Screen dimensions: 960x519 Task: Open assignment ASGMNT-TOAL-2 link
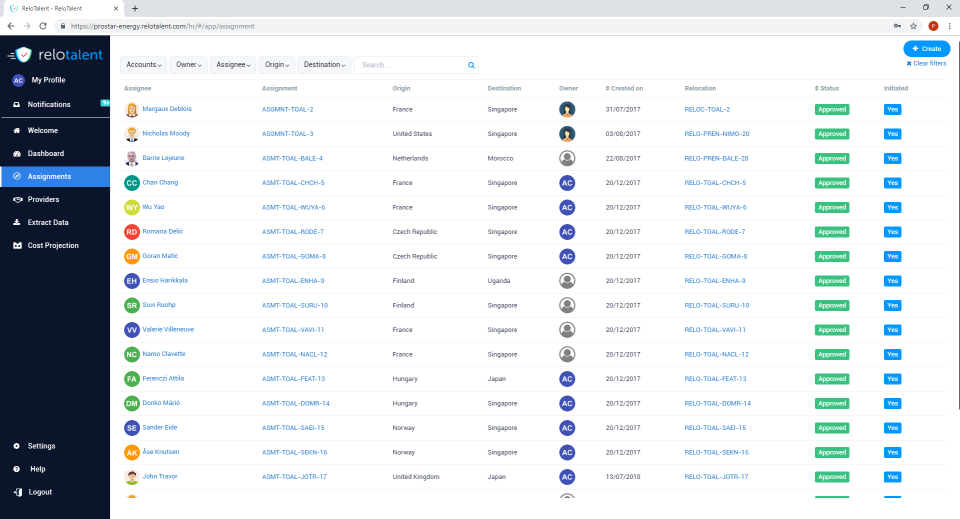(288, 110)
